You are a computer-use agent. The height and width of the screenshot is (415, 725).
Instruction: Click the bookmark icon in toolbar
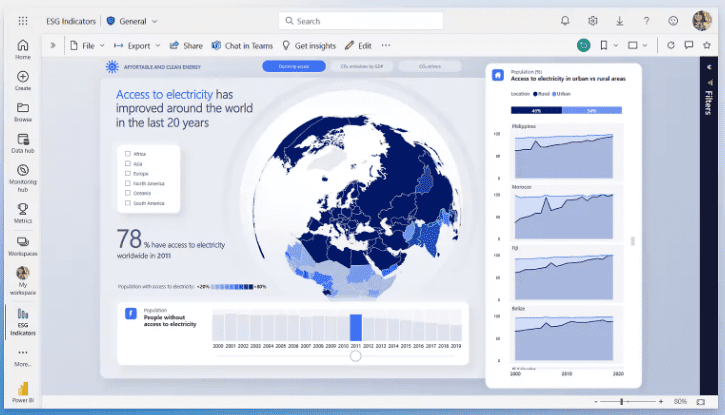pos(603,45)
